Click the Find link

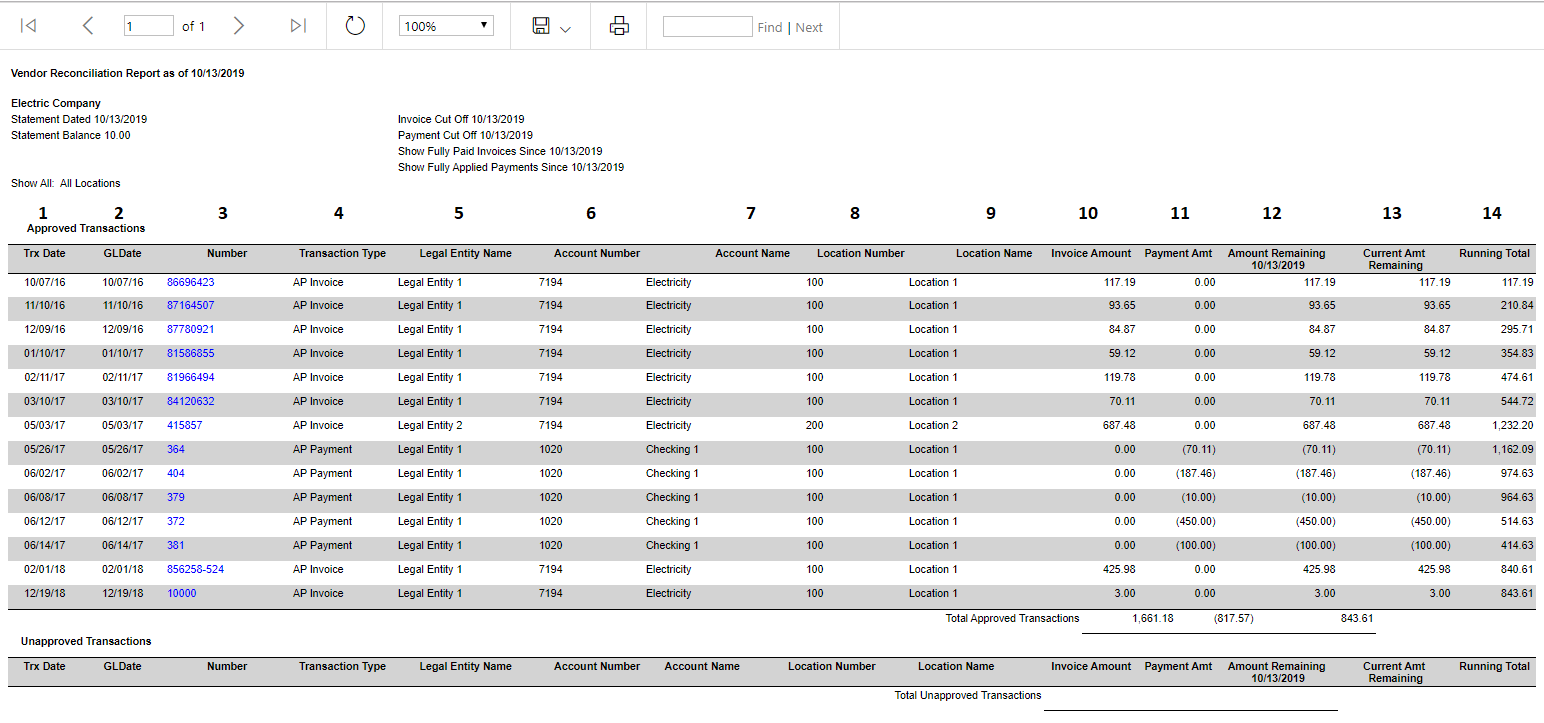(x=770, y=27)
